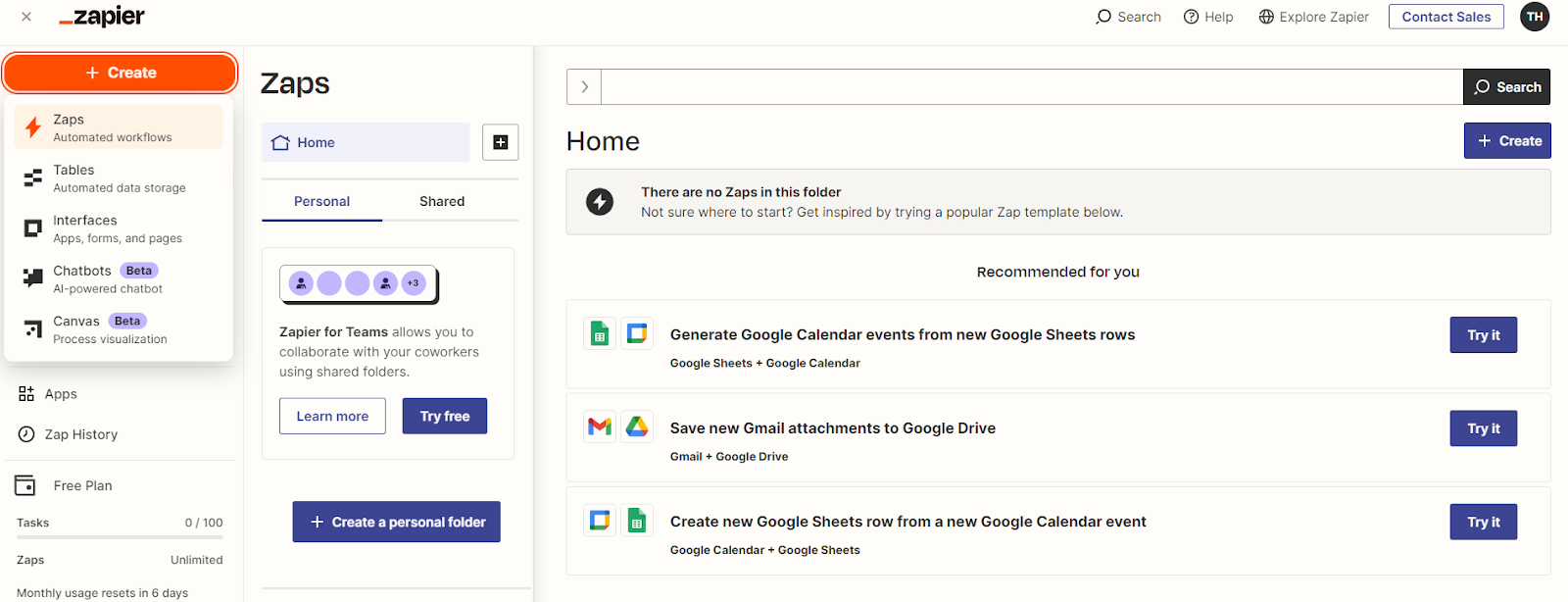The width and height of the screenshot is (1568, 602).
Task: Click the Zaps lightning bolt icon in the menu
Action: click(x=33, y=127)
